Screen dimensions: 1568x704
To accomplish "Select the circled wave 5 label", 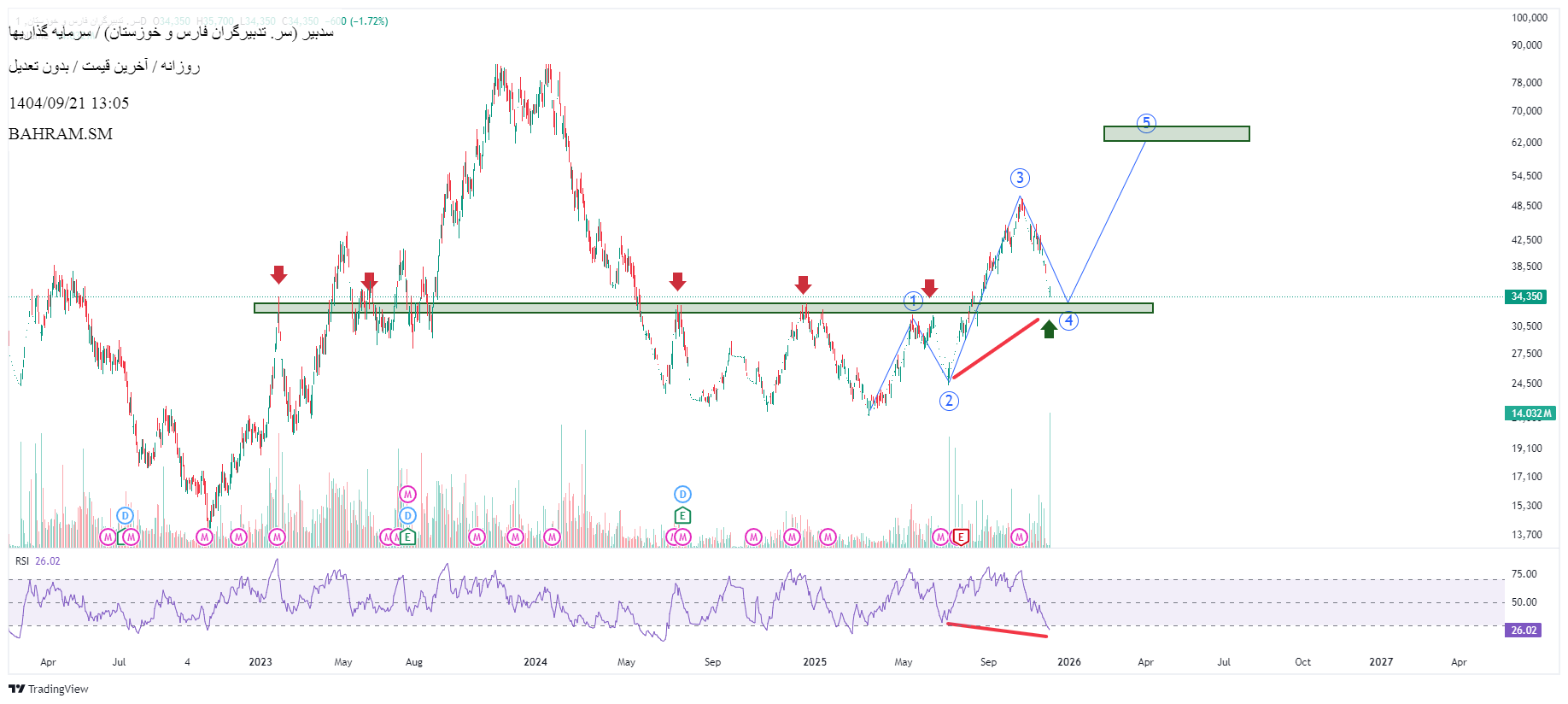I will [x=1146, y=123].
